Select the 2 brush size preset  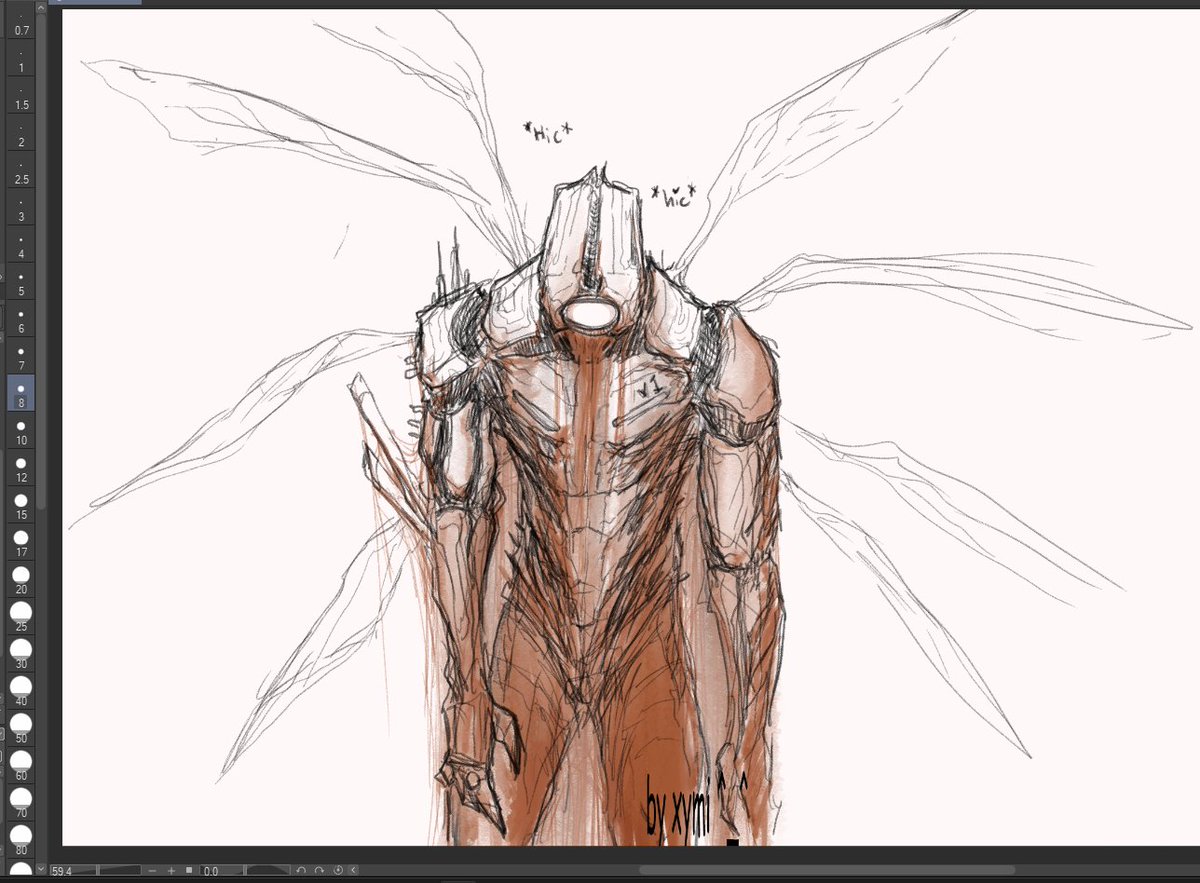tap(21, 133)
